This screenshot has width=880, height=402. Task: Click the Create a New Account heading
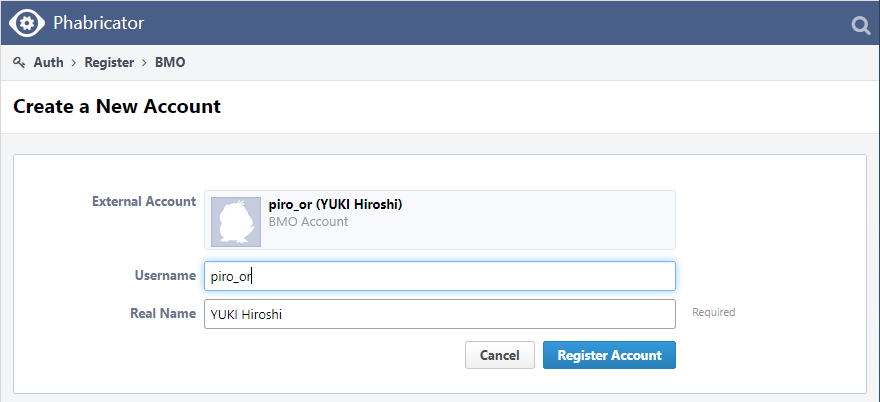click(x=117, y=106)
